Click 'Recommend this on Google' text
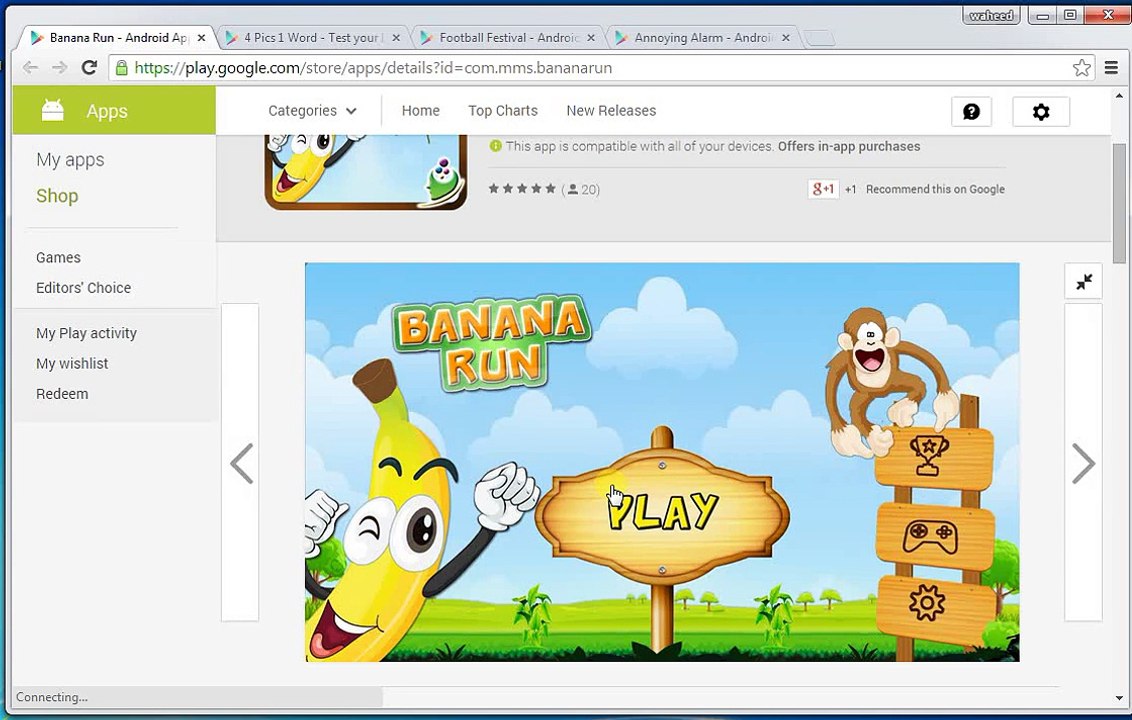This screenshot has width=1132, height=720. 935,189
